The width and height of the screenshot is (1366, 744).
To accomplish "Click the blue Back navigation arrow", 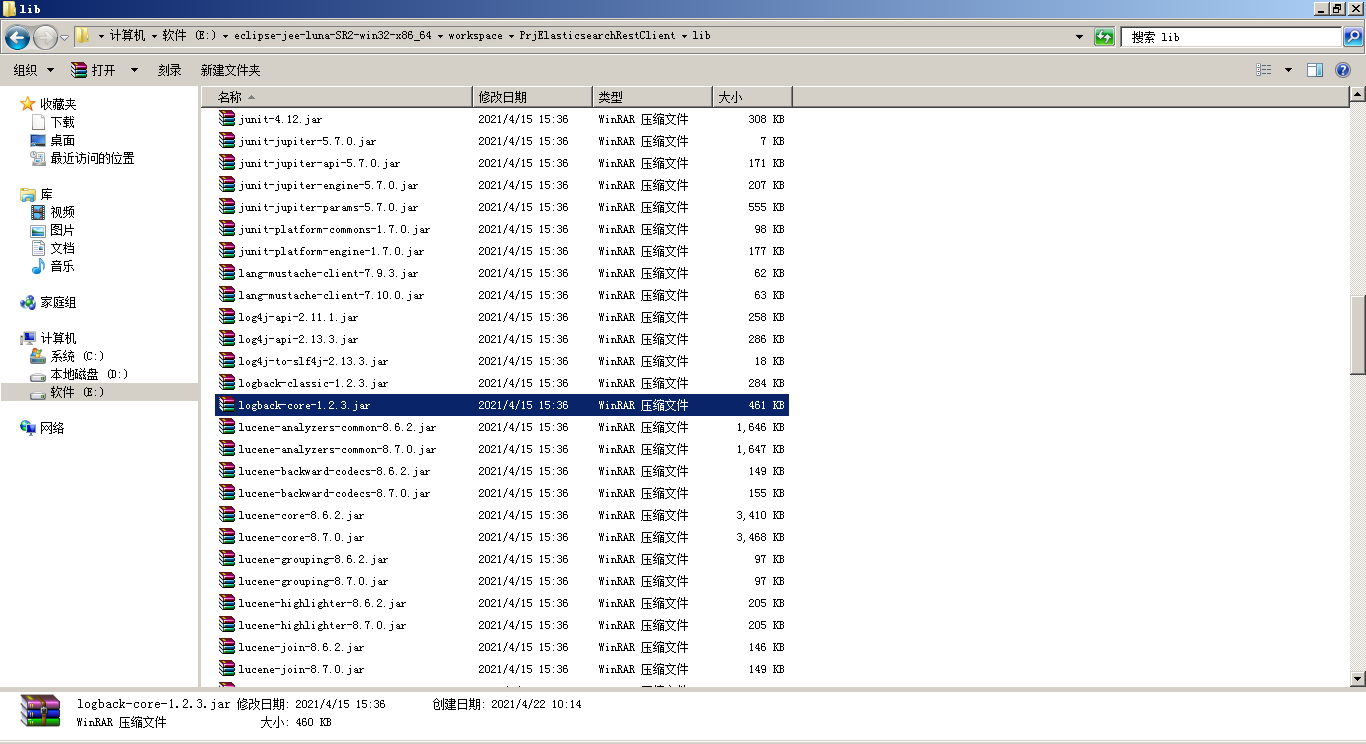I will tap(17, 36).
